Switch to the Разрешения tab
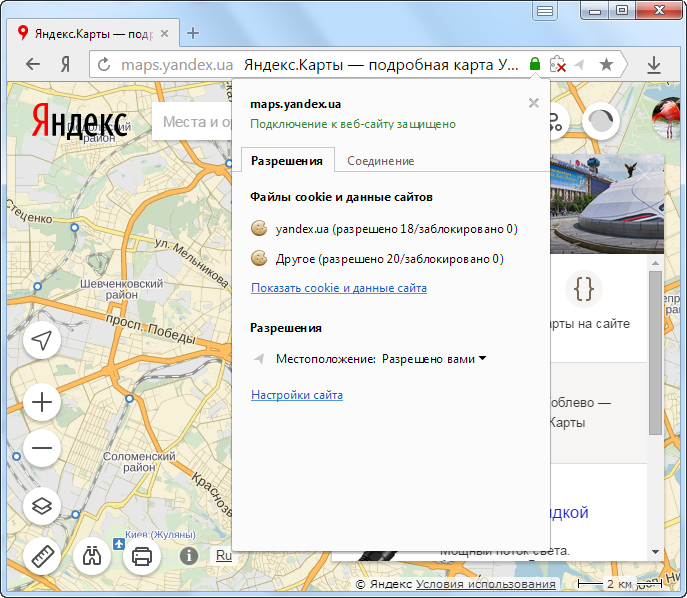Viewport: 687px width, 598px height. click(x=287, y=161)
